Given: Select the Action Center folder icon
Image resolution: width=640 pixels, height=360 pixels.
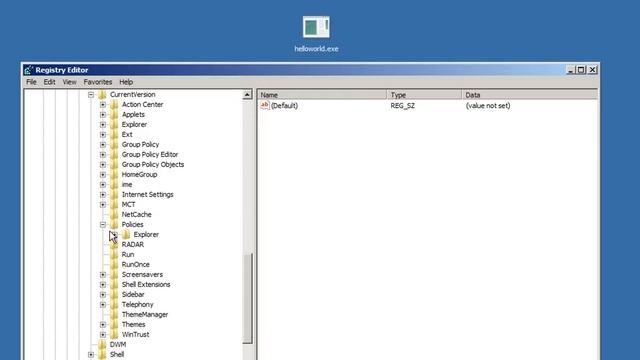Looking at the screenshot, I should click(114, 104).
